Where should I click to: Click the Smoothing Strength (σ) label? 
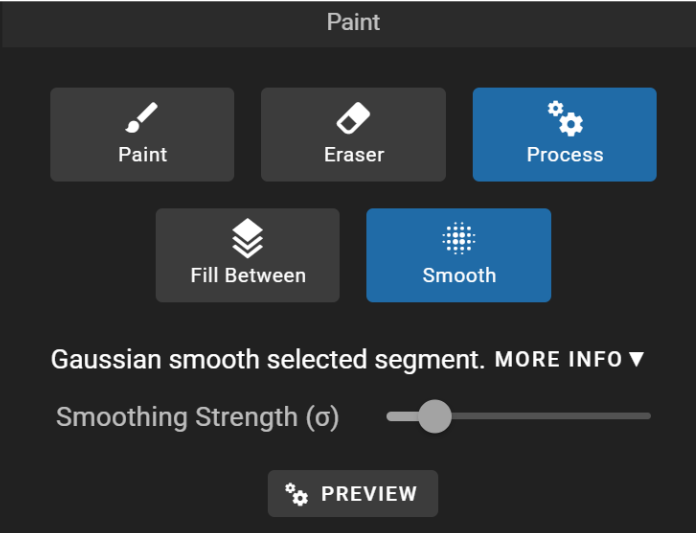[x=198, y=417]
